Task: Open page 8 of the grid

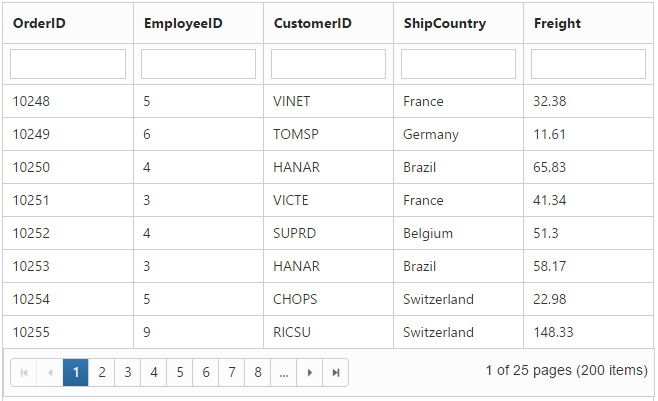Action: coord(258,373)
